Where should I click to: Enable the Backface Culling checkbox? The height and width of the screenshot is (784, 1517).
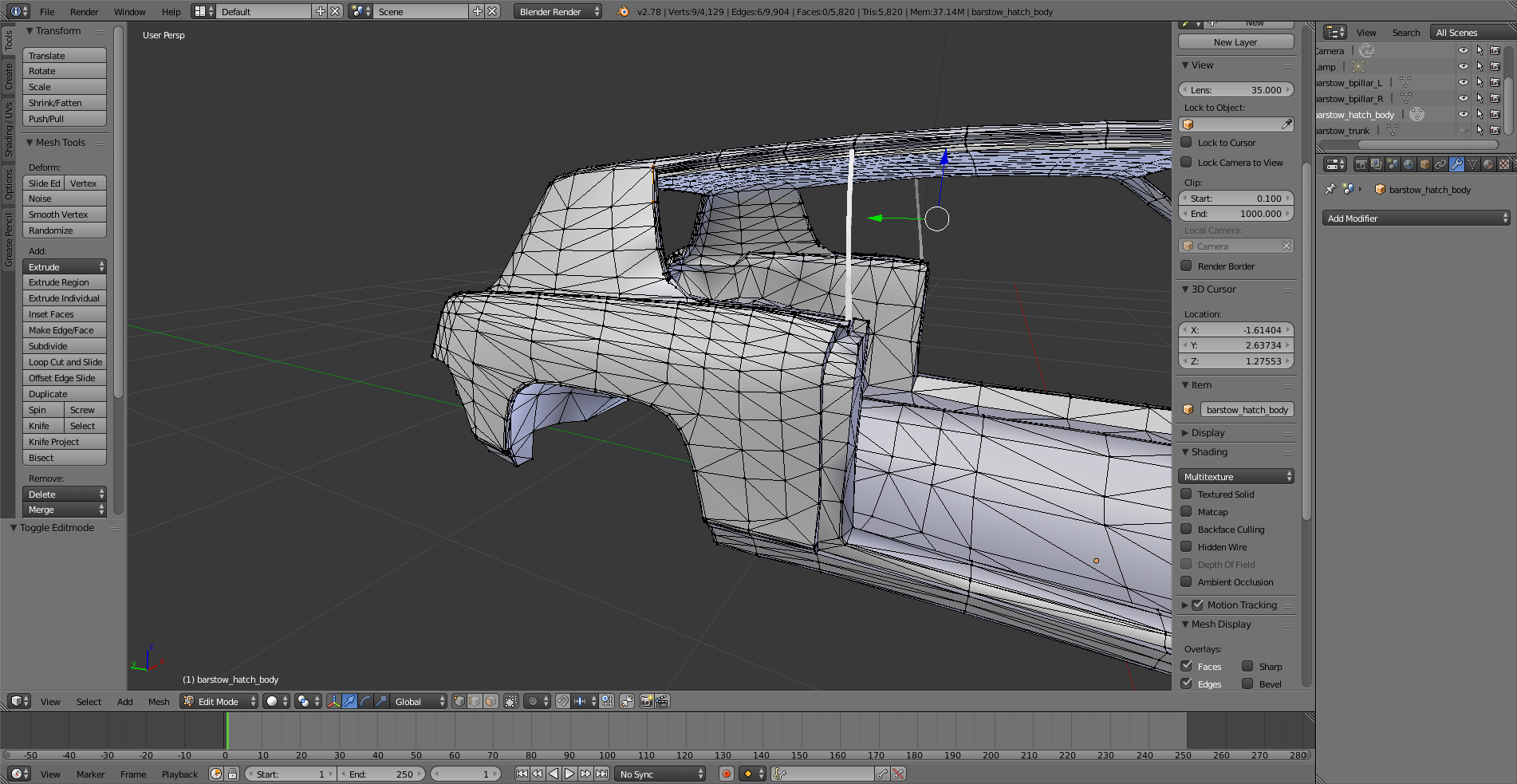(x=1187, y=529)
